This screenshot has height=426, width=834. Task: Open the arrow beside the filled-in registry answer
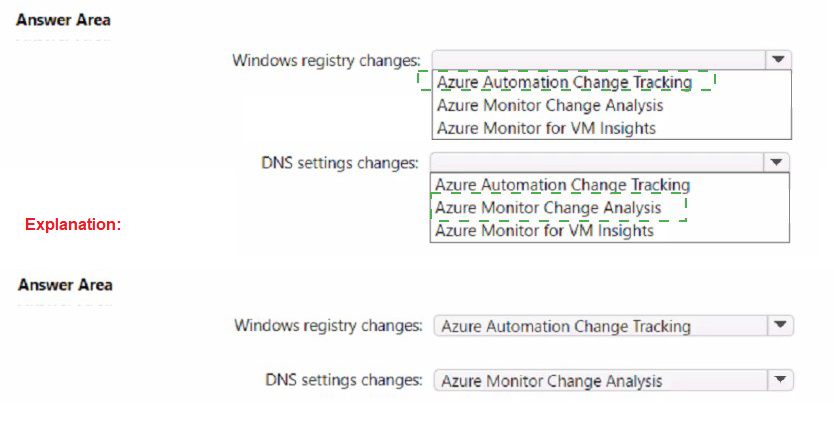click(x=781, y=326)
